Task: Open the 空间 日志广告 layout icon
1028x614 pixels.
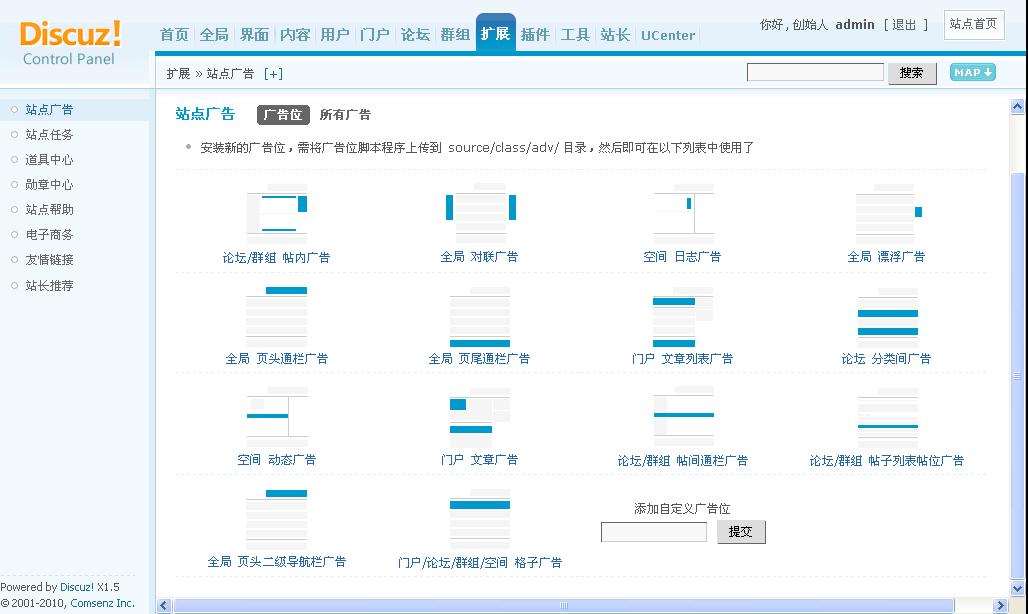Action: pos(683,214)
